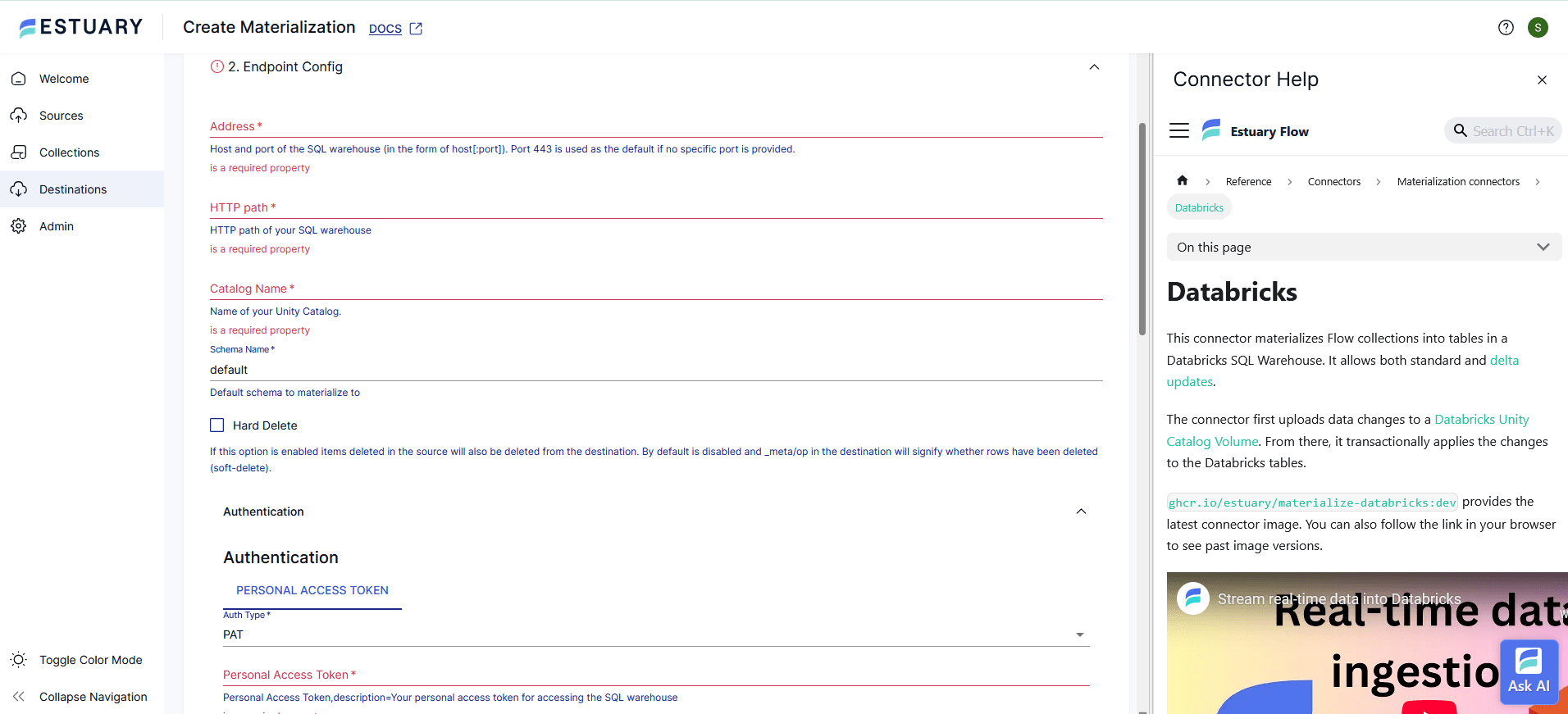Open the Auth Type dropdown

tap(656, 634)
